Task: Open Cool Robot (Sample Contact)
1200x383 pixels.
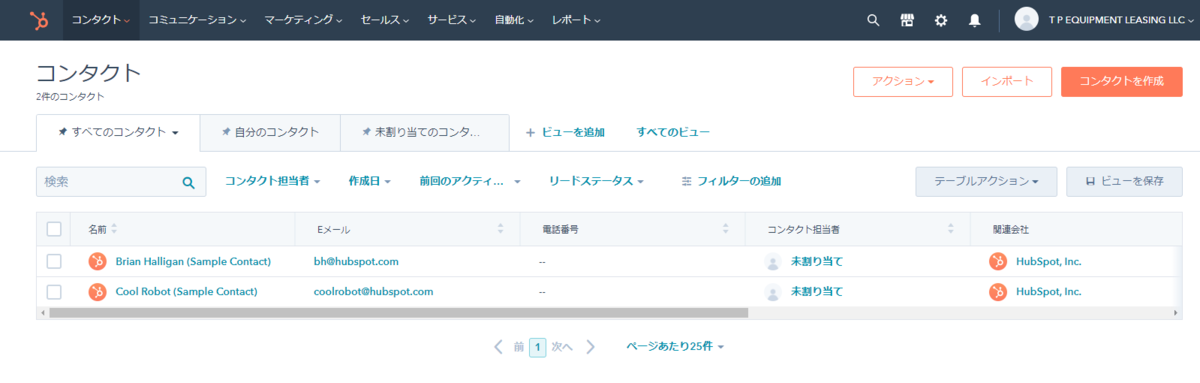Action: click(186, 292)
